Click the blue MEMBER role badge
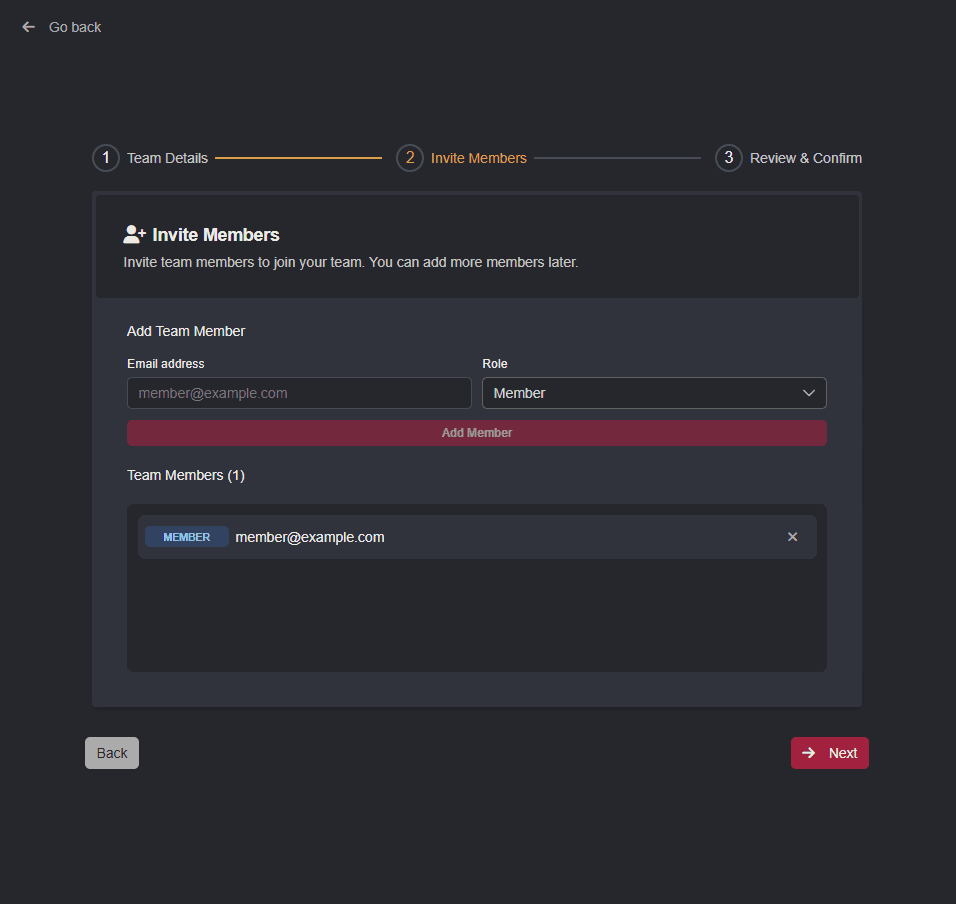 [x=187, y=537]
